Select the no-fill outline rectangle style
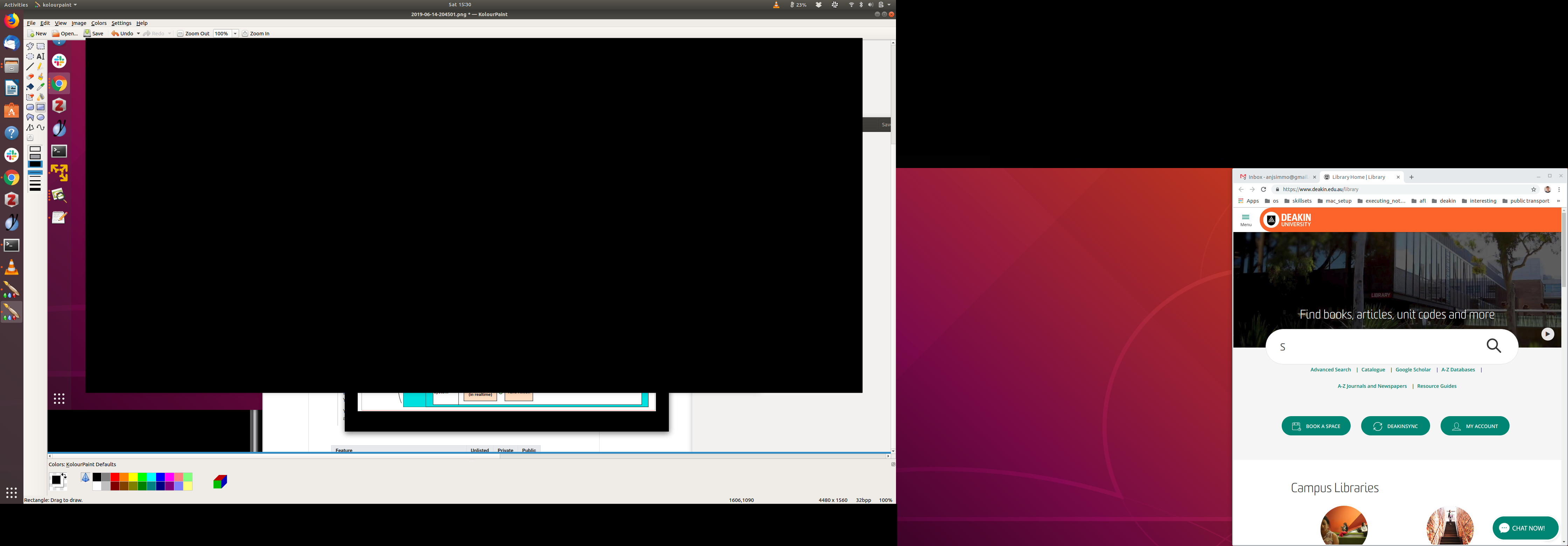Screen dimensions: 1568x546 point(35,149)
